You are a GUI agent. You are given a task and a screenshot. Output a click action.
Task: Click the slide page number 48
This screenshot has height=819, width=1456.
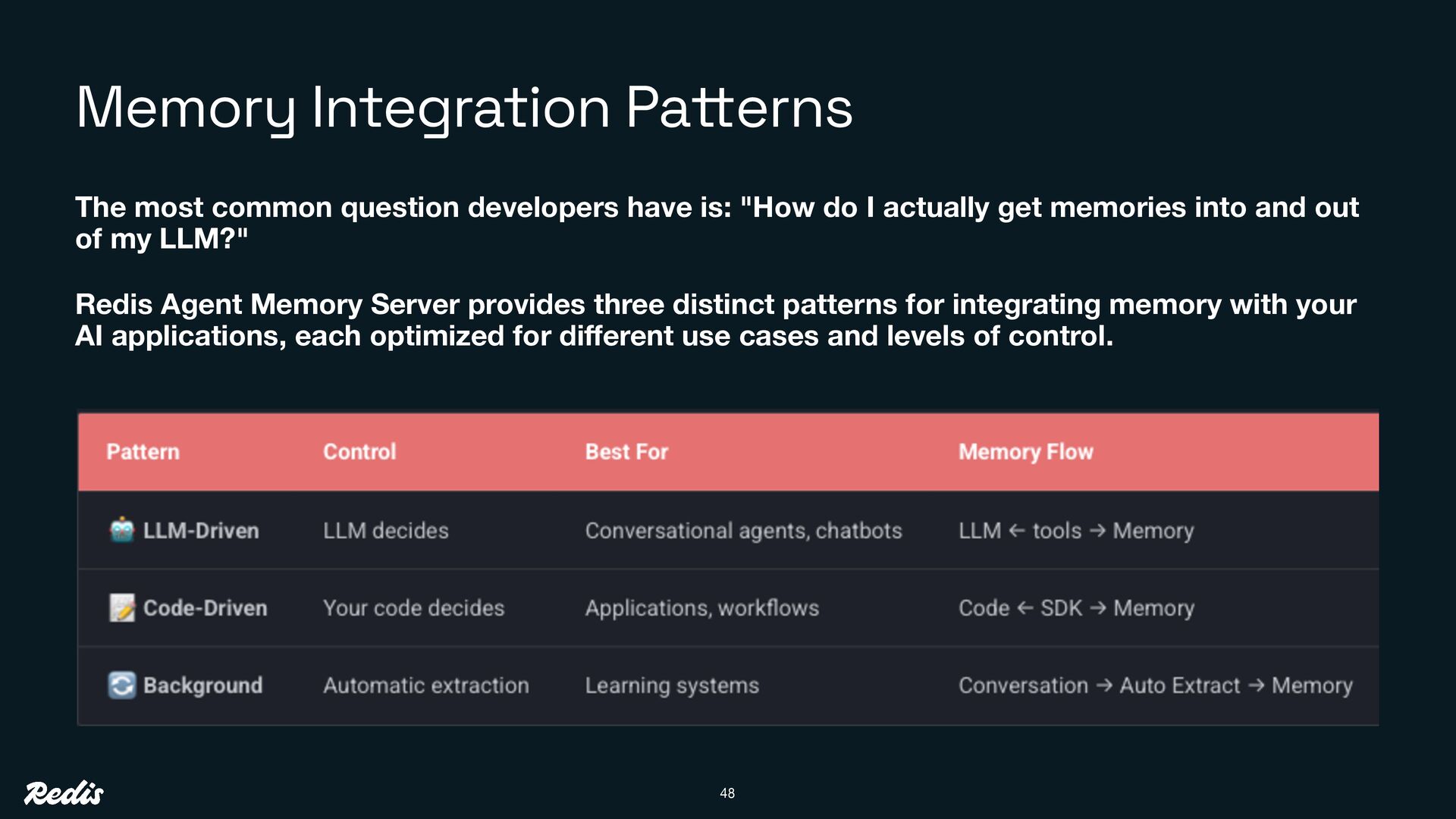727,793
